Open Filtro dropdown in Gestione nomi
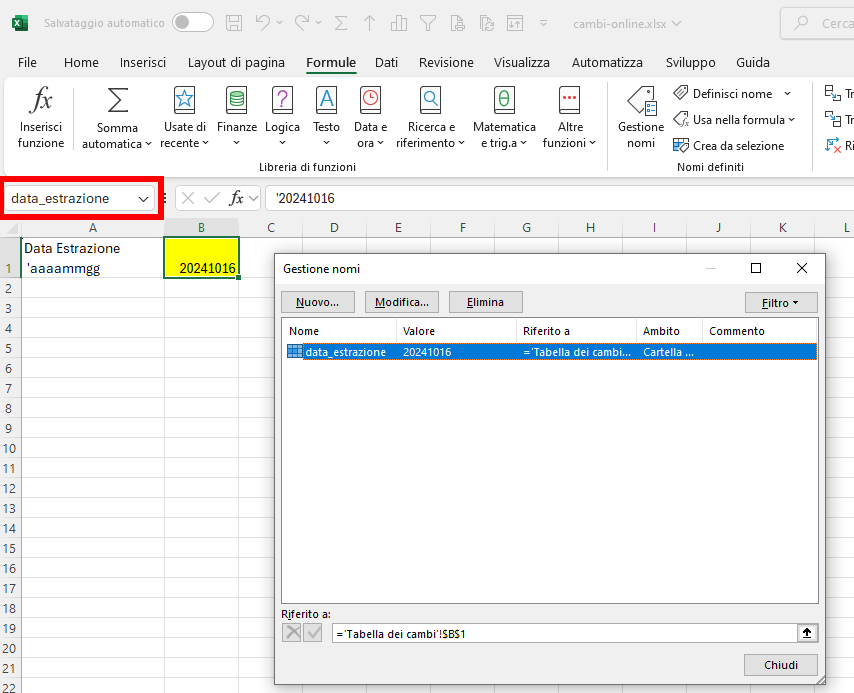 781,302
